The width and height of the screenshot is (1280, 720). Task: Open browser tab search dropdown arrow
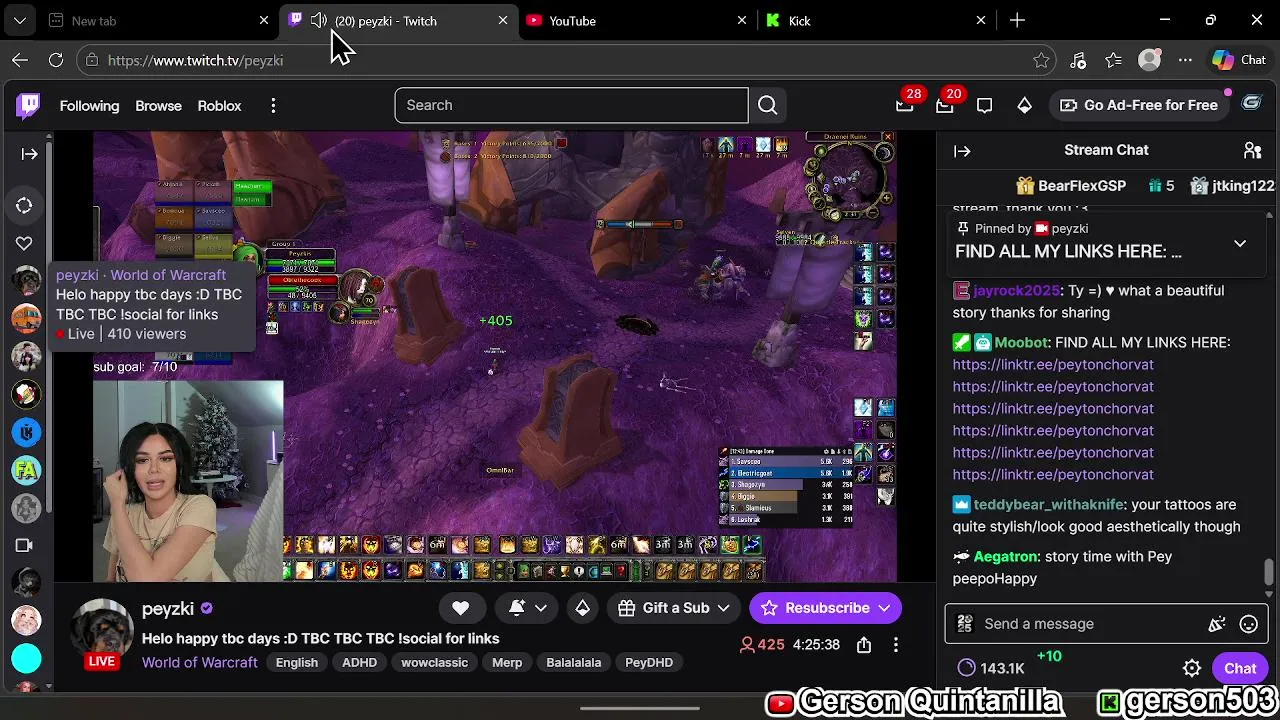19,20
